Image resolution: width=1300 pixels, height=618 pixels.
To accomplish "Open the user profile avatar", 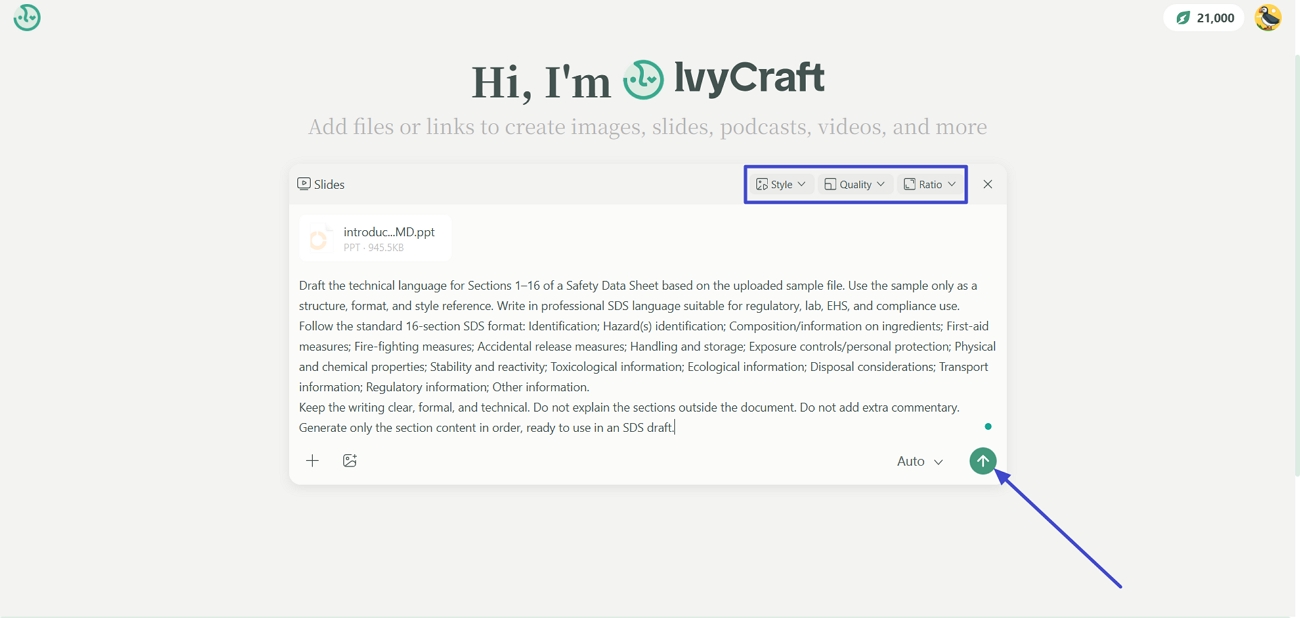I will 1268,18.
